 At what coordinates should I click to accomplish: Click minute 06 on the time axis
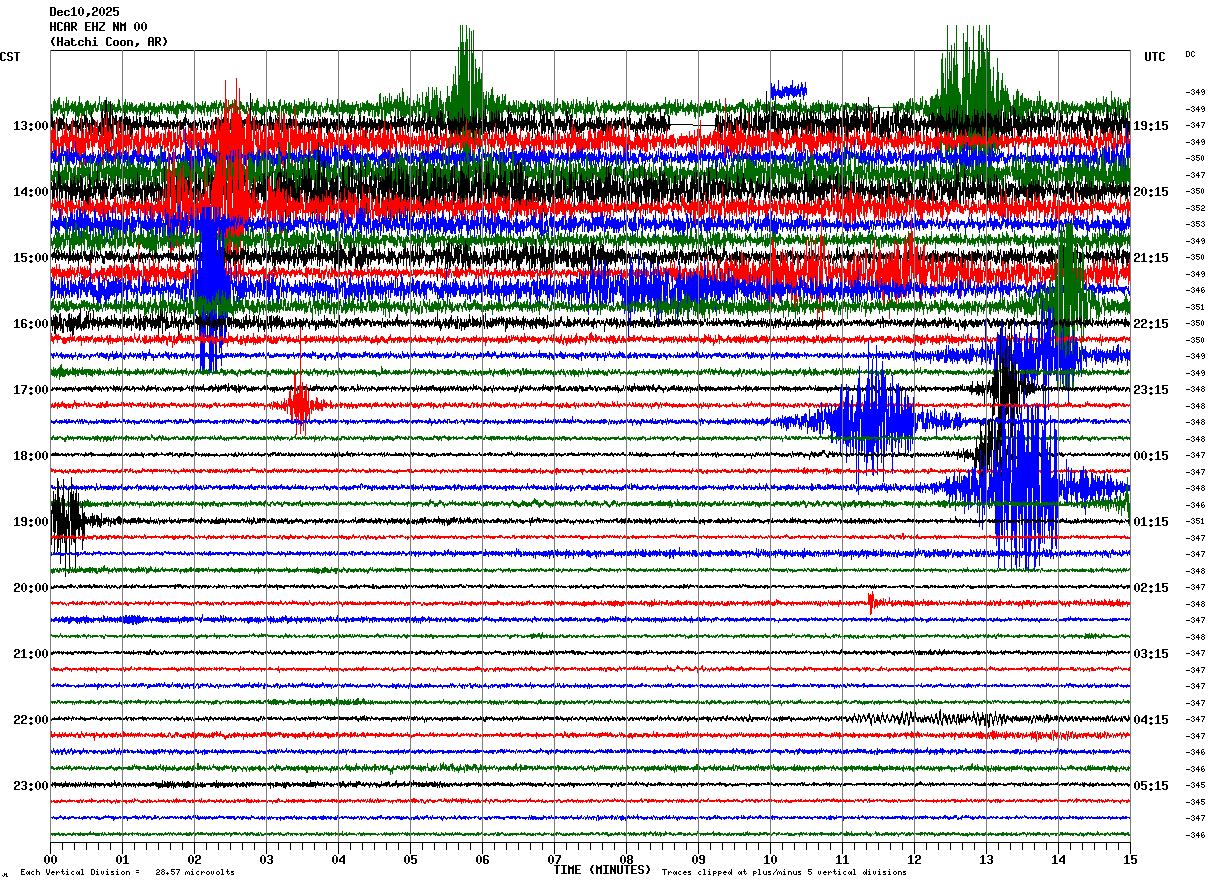pos(482,859)
